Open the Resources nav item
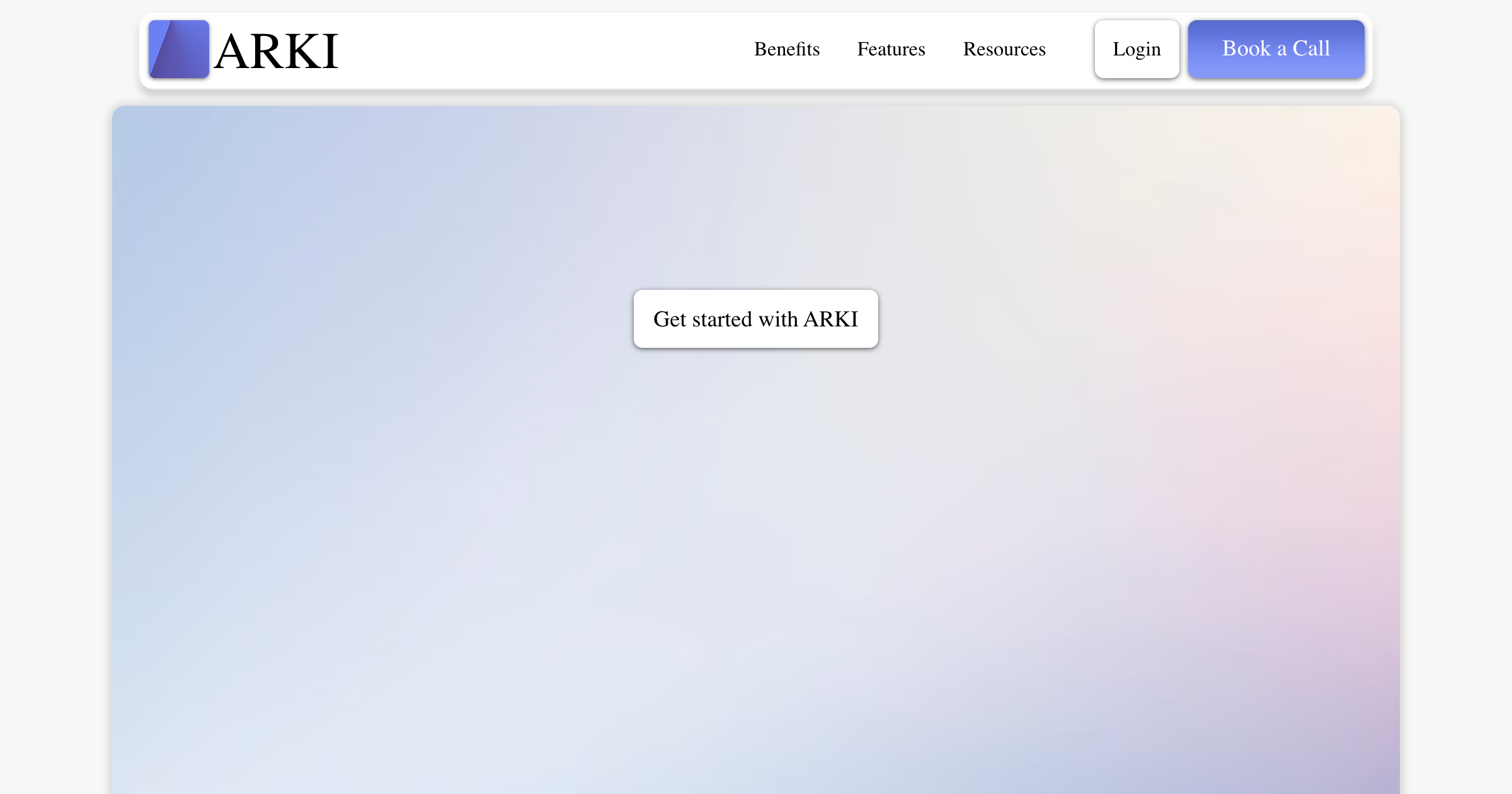 click(1004, 49)
